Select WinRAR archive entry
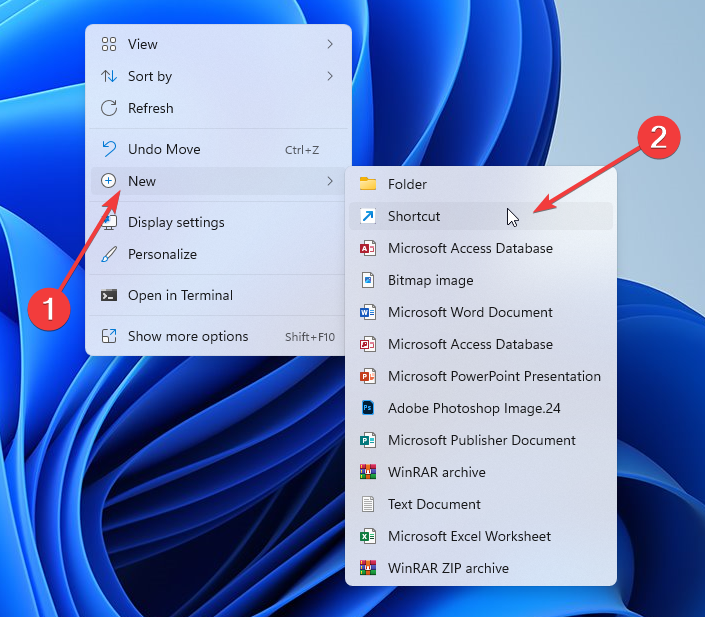Viewport: 705px width, 617px height. (x=481, y=472)
